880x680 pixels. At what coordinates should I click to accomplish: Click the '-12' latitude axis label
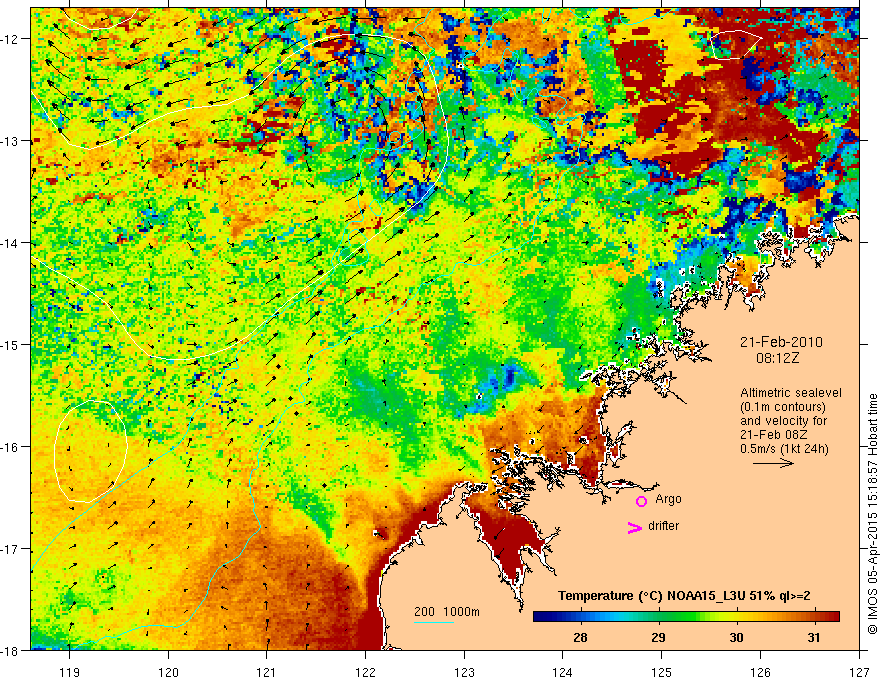click(x=10, y=39)
